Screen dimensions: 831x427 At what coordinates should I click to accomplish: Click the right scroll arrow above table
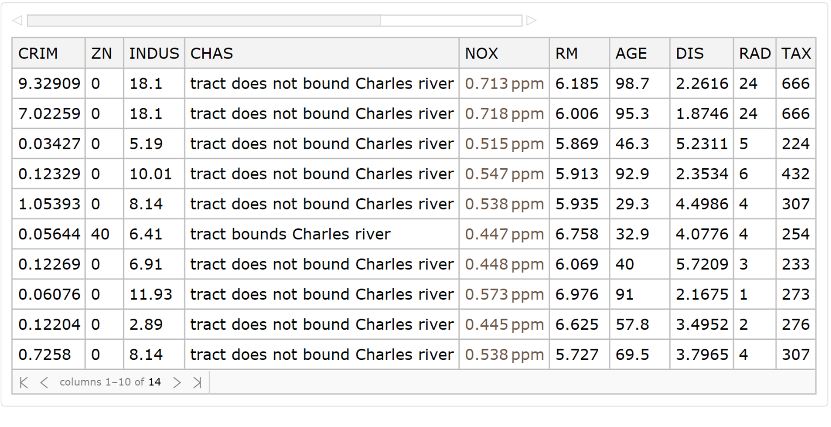(532, 20)
